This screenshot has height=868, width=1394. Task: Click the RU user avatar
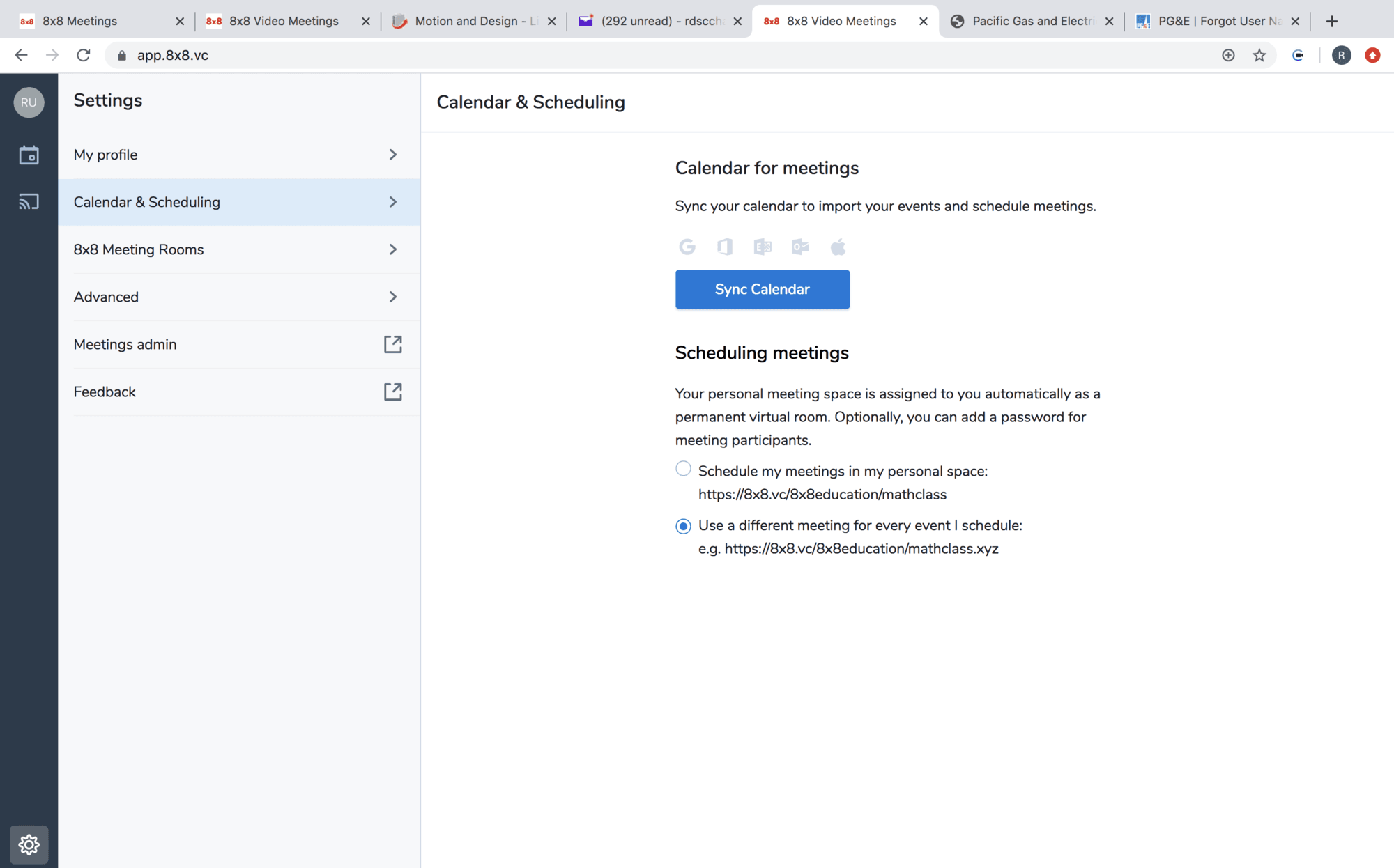pos(29,102)
